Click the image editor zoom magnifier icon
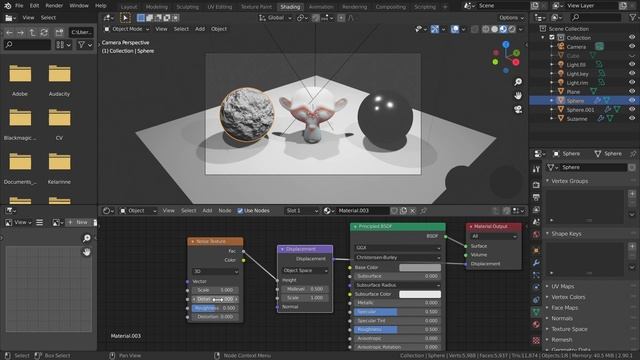Screen dimensions: 640x360 pyautogui.click(x=87, y=238)
